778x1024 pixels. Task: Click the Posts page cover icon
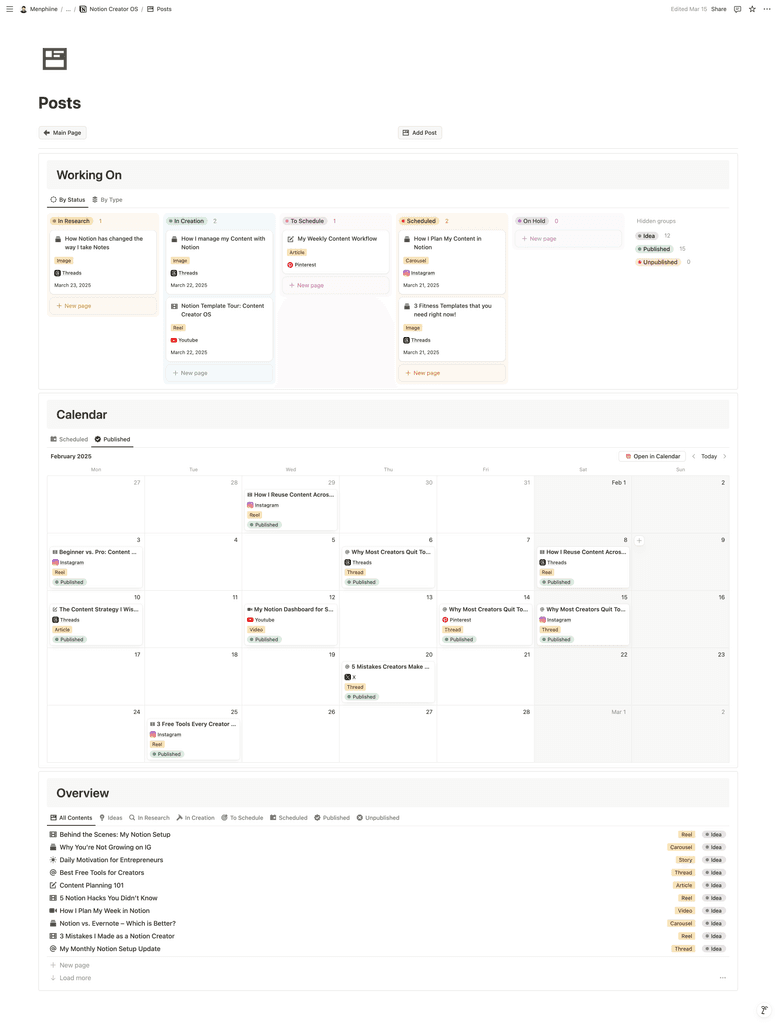click(55, 59)
